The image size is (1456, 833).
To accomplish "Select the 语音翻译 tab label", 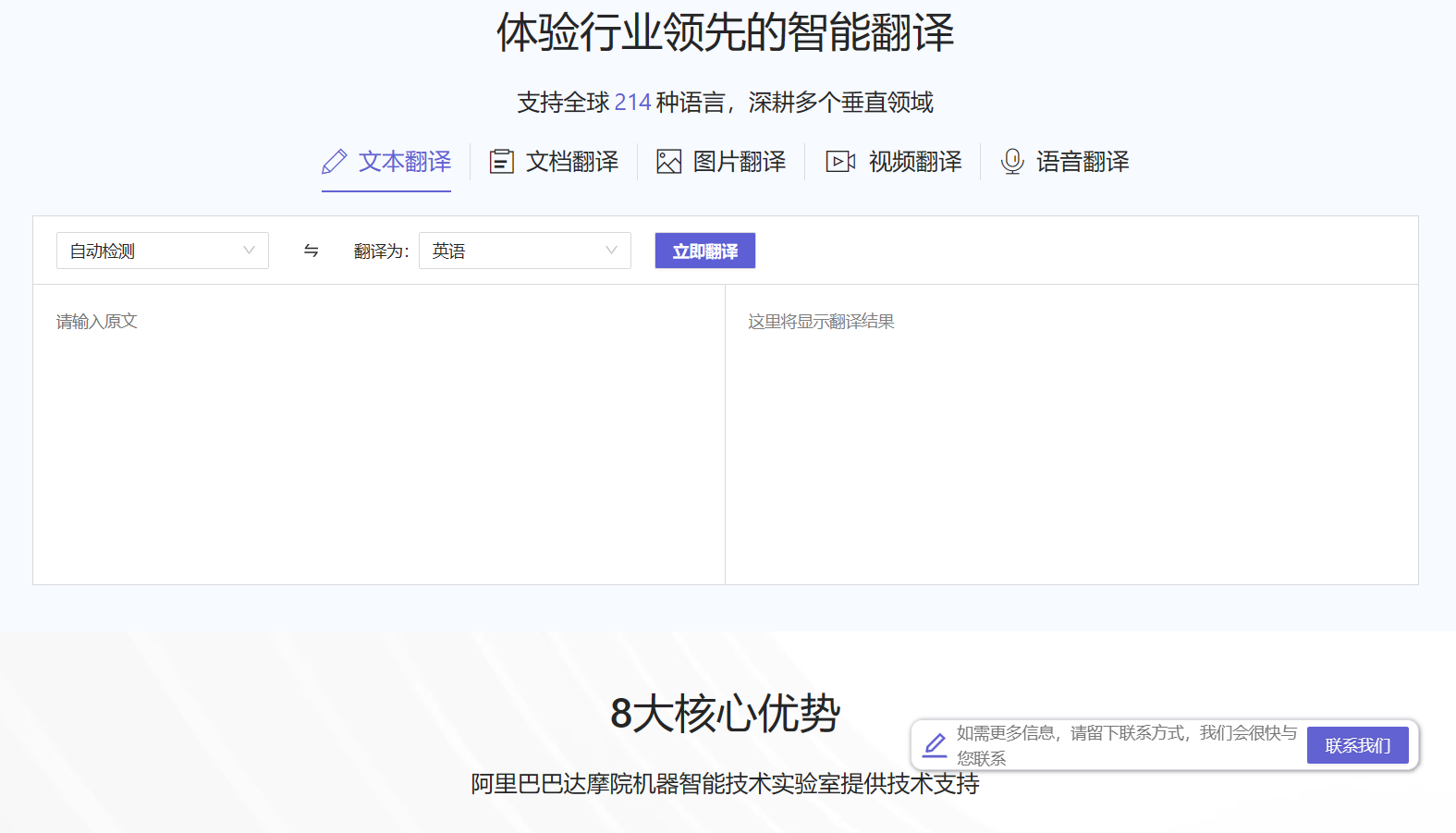I will click(1082, 162).
